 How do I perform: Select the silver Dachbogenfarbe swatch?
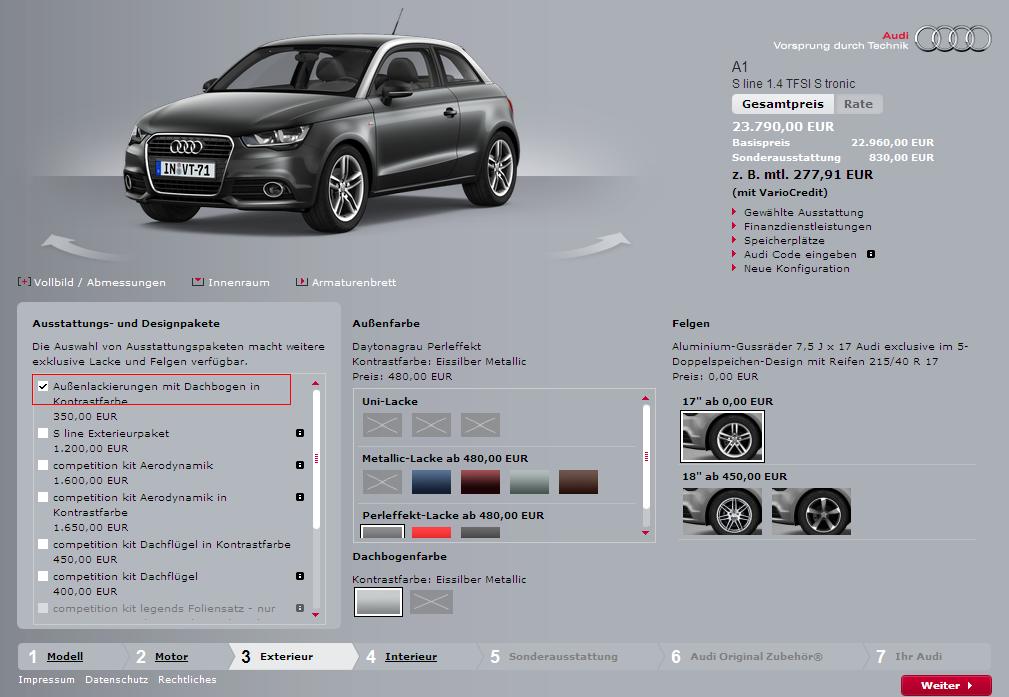378,602
